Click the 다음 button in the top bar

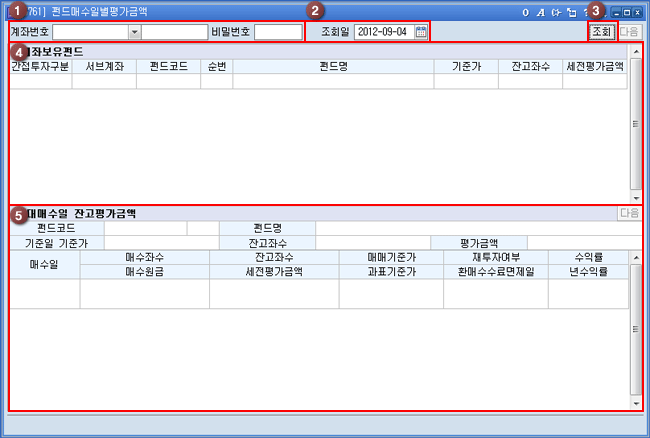click(629, 32)
